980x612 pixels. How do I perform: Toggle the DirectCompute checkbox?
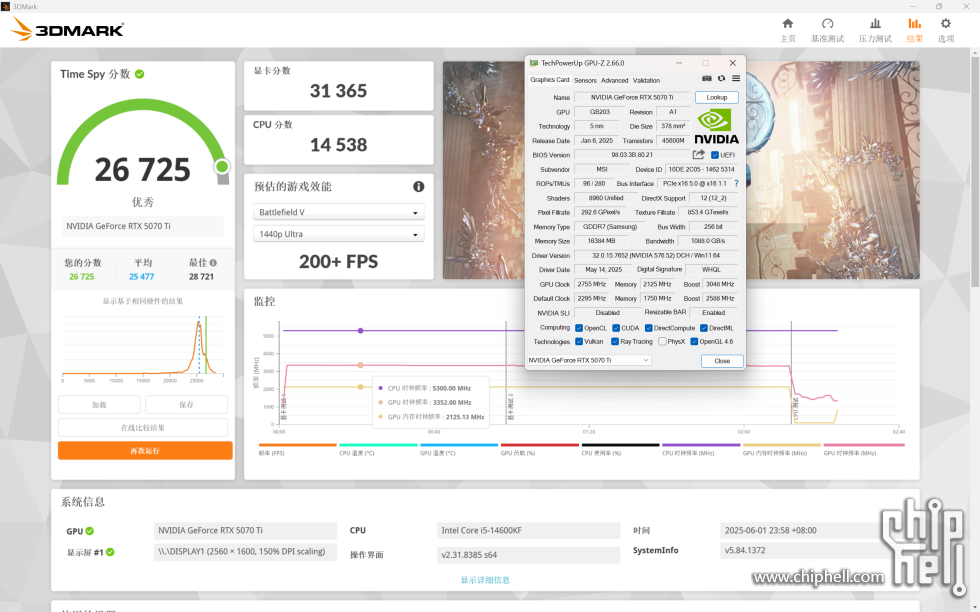649,328
